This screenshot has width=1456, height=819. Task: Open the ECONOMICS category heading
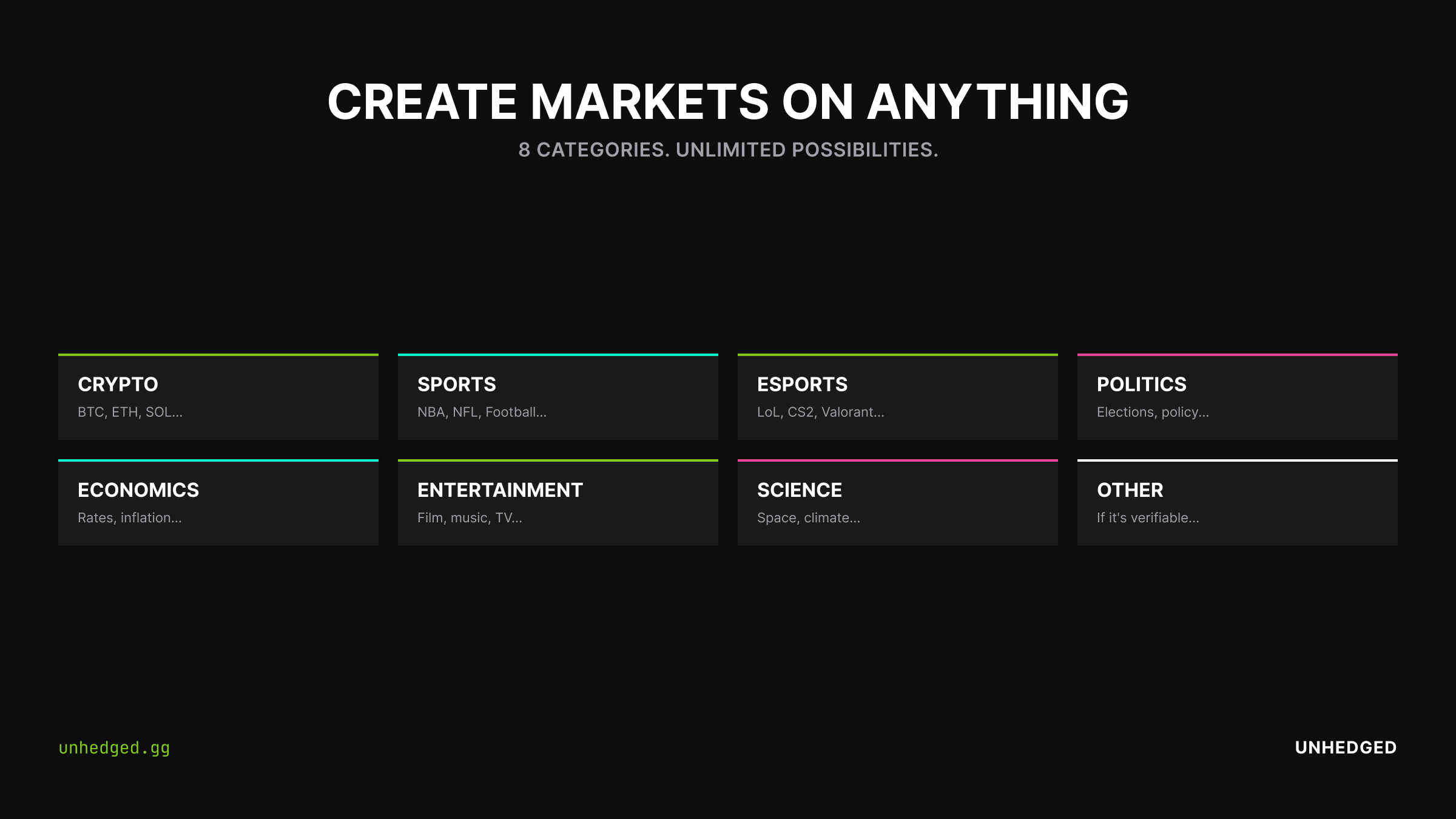click(x=138, y=490)
